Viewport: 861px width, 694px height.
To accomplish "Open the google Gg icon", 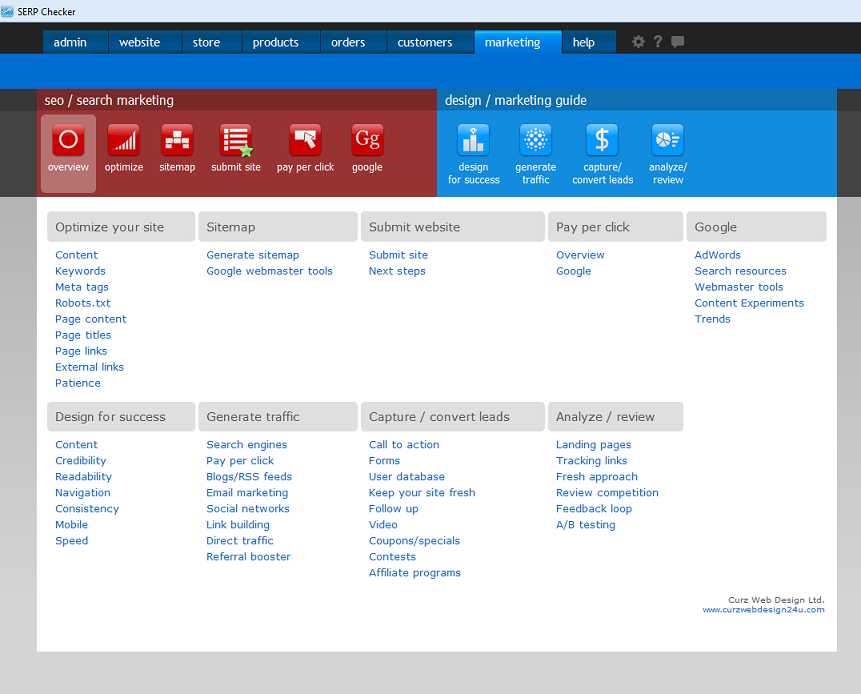I will tap(367, 141).
